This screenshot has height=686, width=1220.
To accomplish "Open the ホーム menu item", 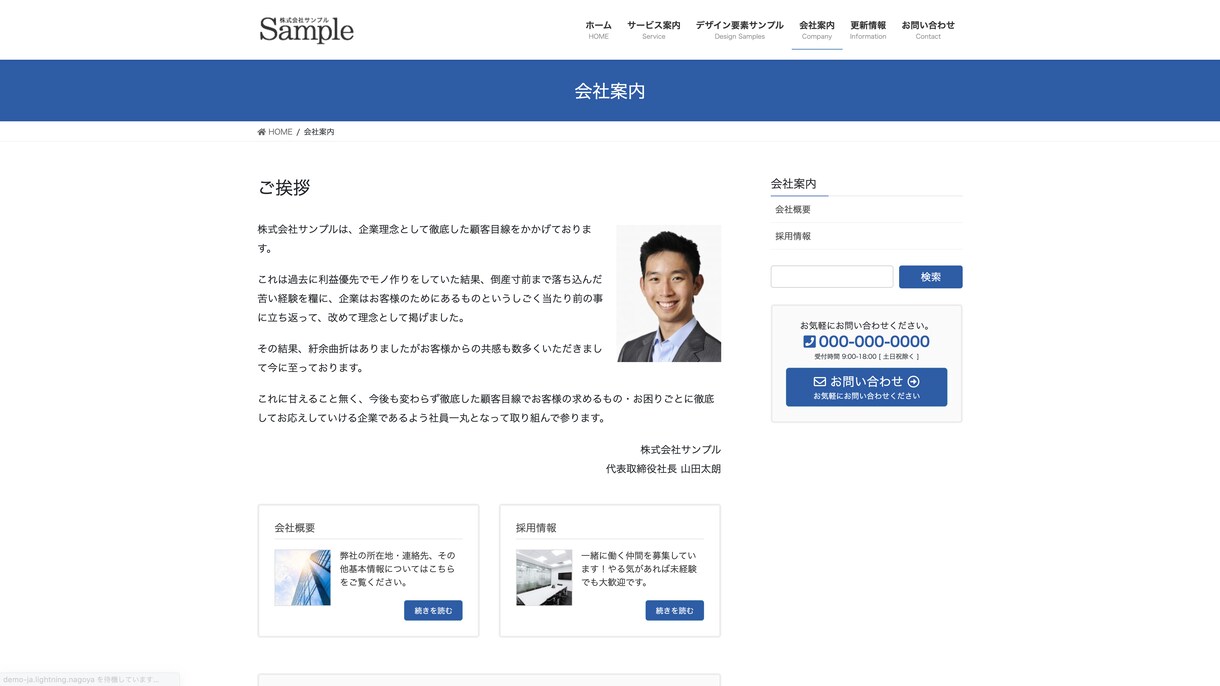I will click(x=598, y=30).
